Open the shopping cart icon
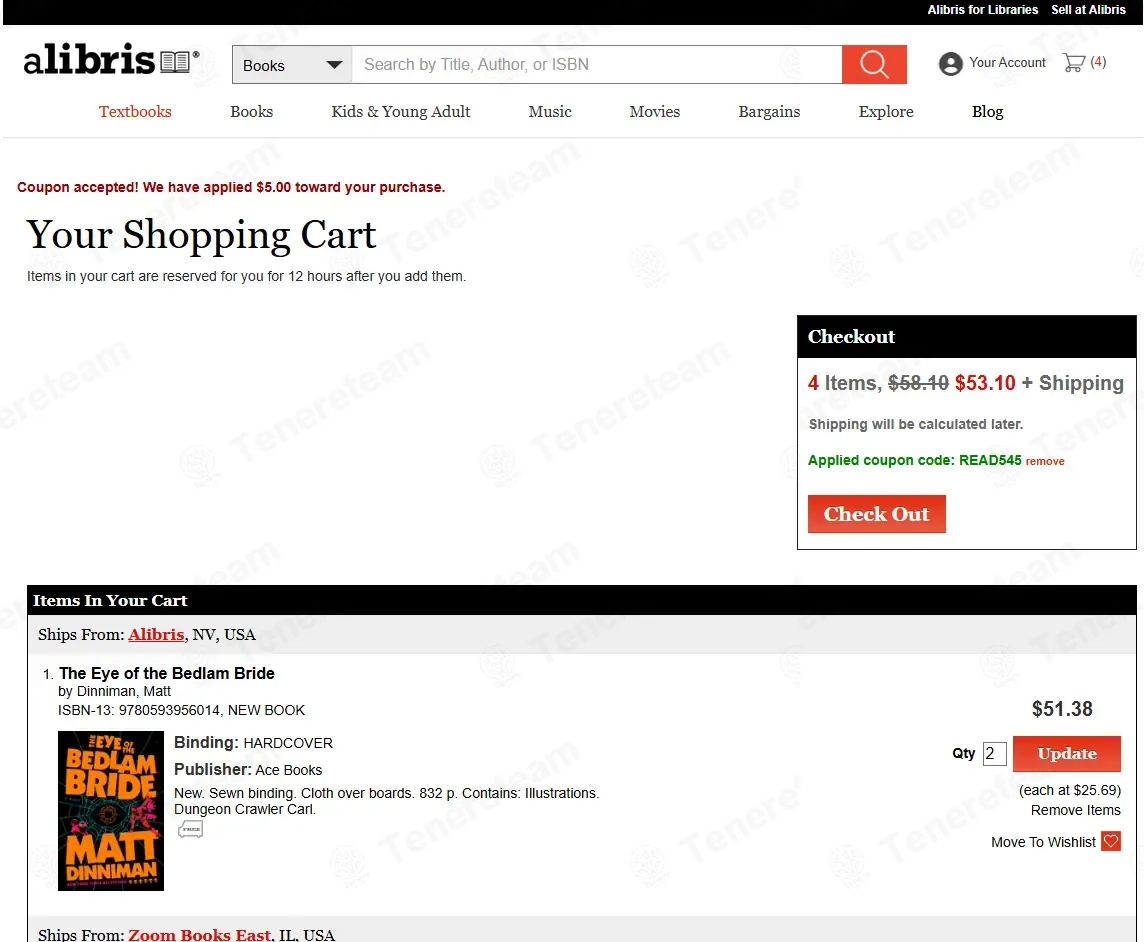Screen dimensions: 1144x942 point(1074,63)
